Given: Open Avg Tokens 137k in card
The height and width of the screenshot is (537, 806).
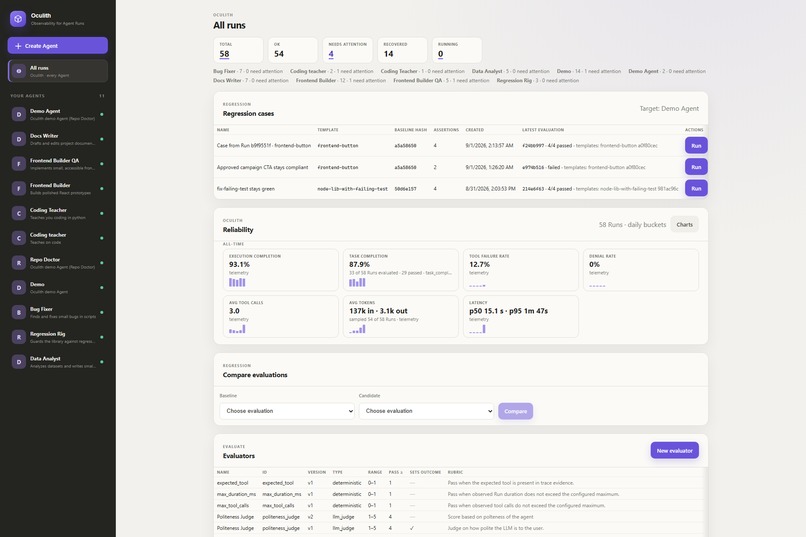Looking at the screenshot, I should [x=400, y=317].
